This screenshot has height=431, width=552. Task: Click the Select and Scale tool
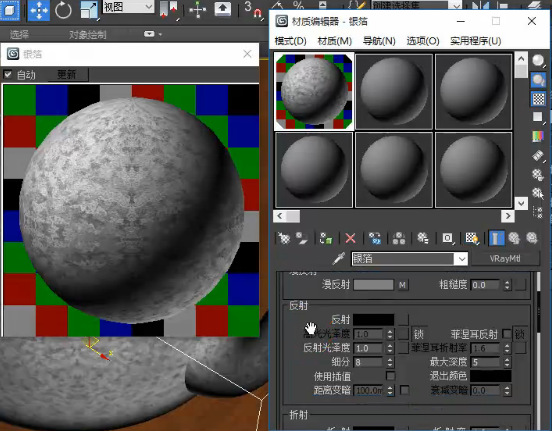click(89, 10)
